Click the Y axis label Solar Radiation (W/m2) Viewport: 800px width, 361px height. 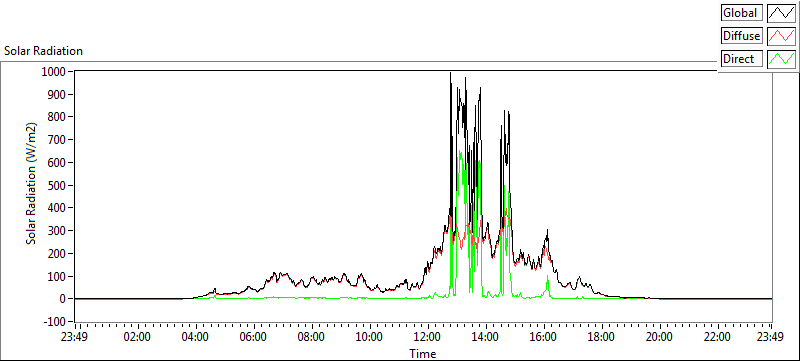point(32,183)
